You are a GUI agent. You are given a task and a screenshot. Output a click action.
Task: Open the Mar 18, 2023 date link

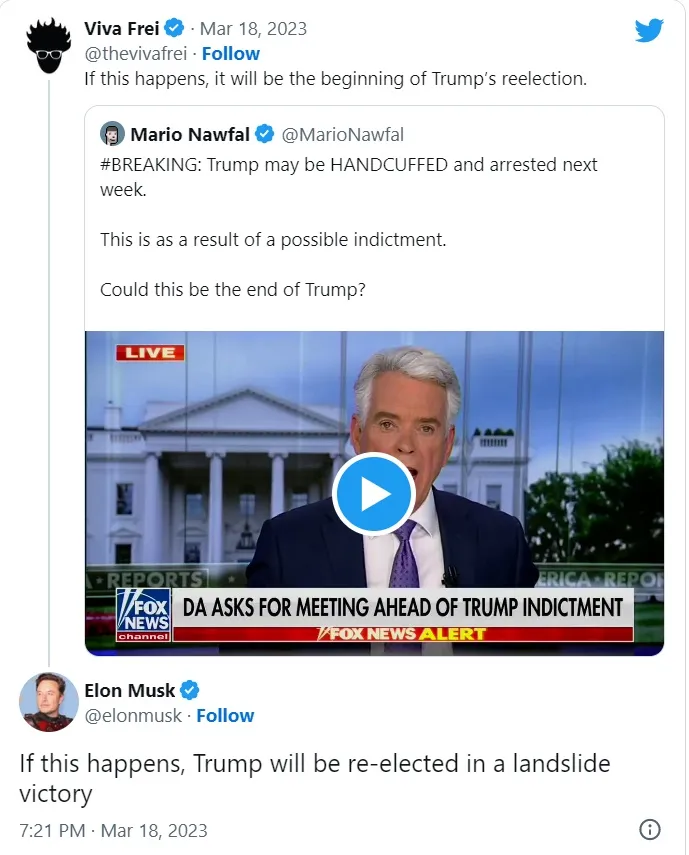point(256,28)
